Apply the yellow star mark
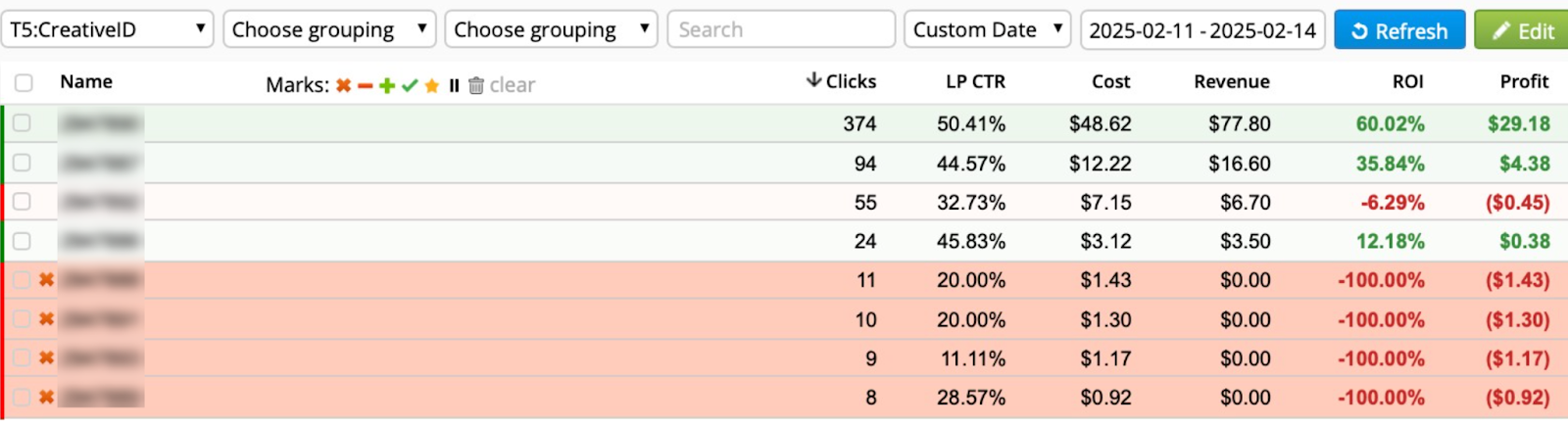The image size is (1568, 426). click(431, 86)
